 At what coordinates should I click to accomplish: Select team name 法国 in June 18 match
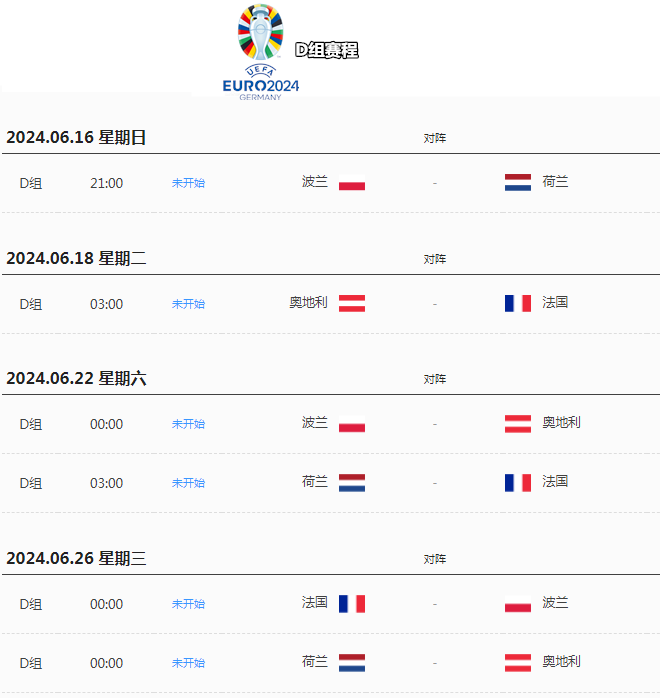555,302
